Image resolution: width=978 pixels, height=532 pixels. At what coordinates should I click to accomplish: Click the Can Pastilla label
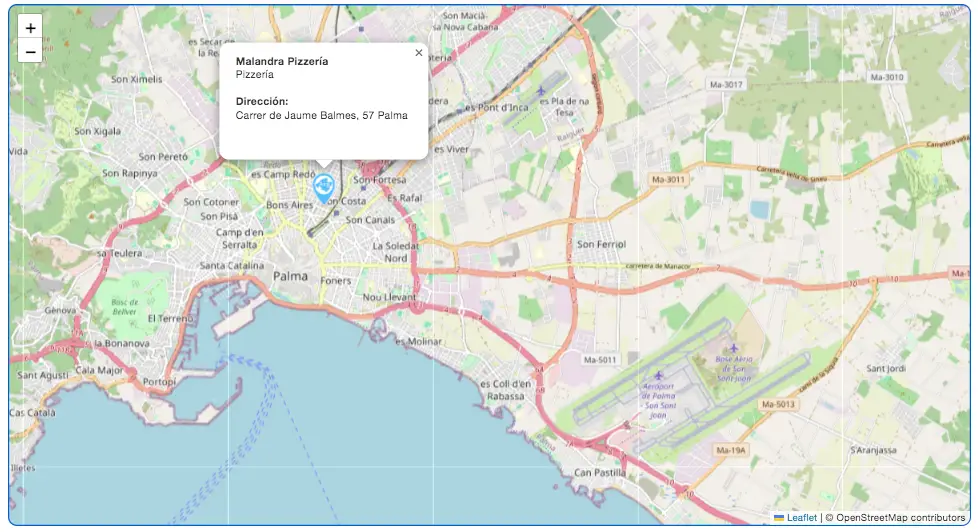click(599, 473)
